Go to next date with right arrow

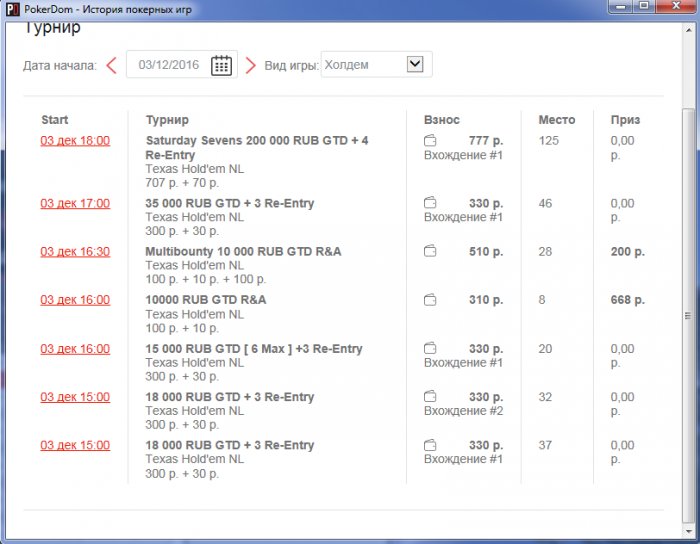[x=251, y=66]
